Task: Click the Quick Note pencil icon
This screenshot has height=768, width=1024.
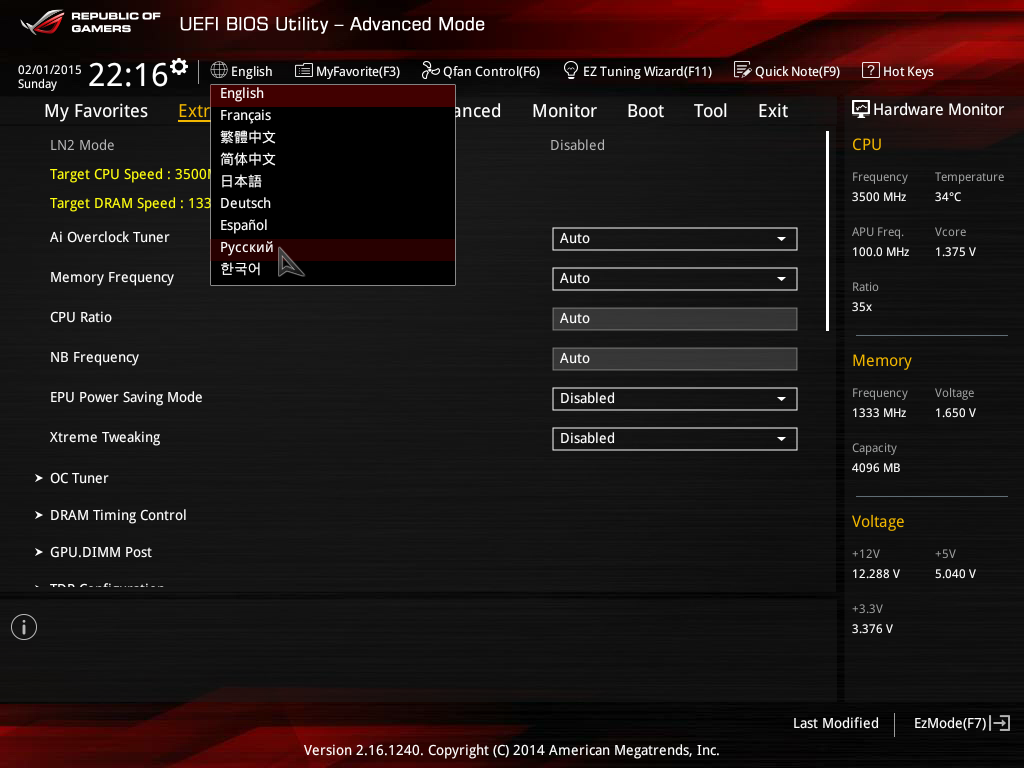Action: [742, 70]
